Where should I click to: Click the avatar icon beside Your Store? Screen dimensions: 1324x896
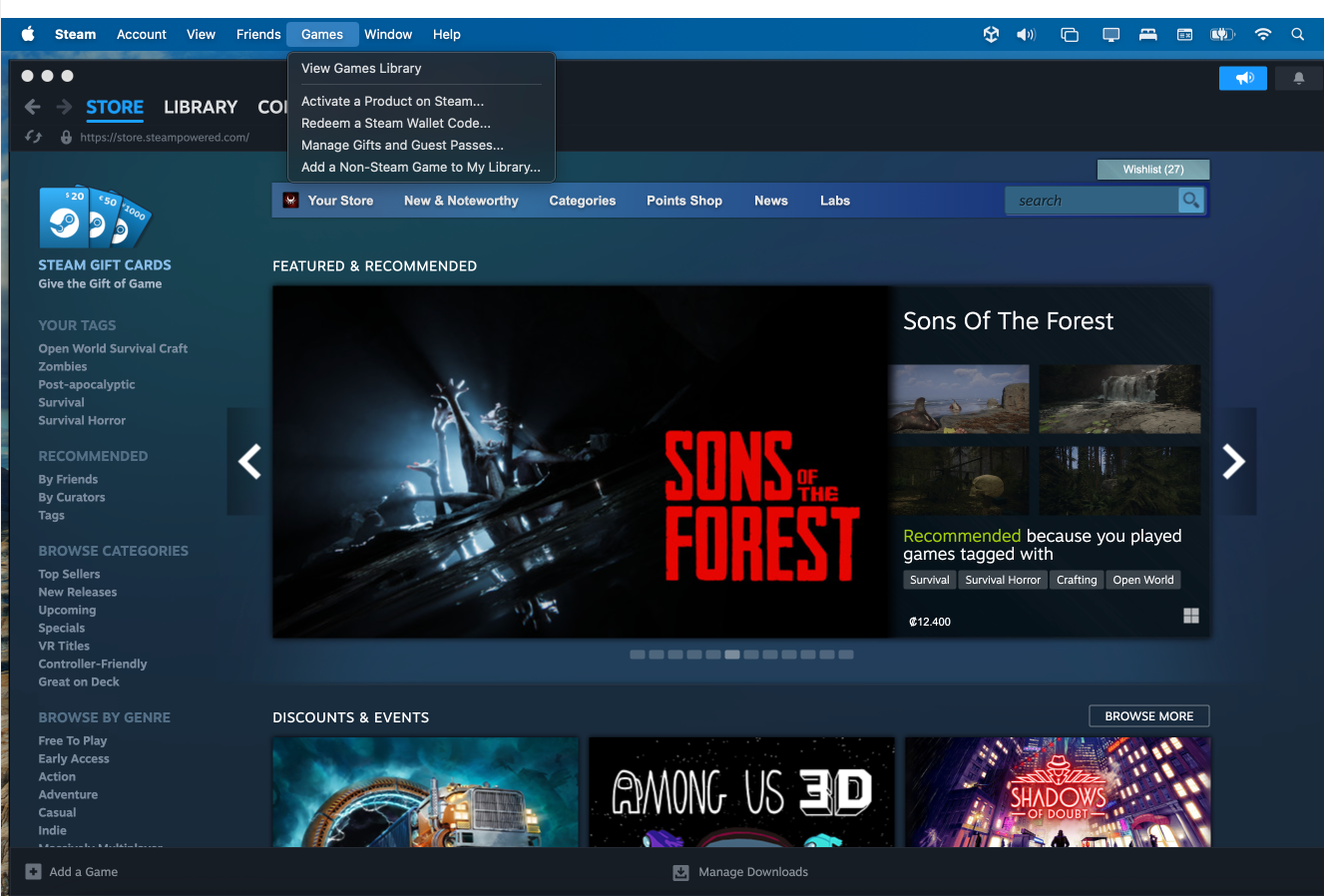tap(290, 201)
